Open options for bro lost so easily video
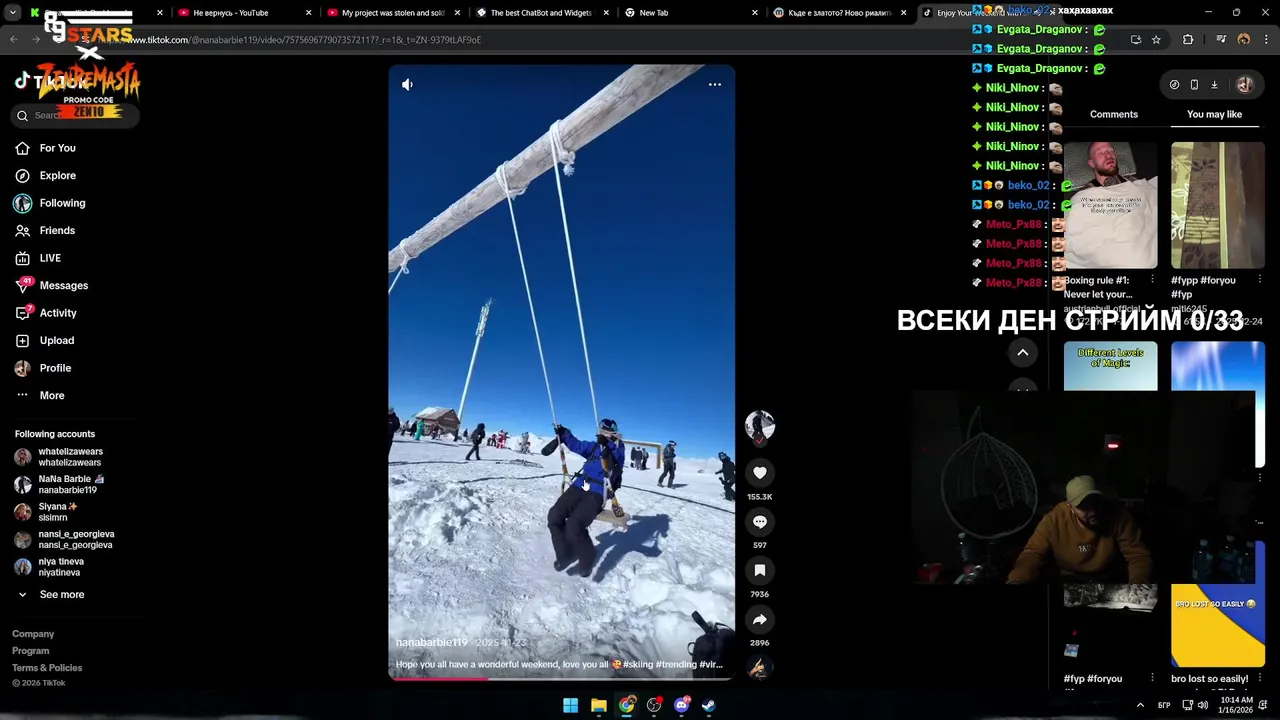 (1259, 679)
